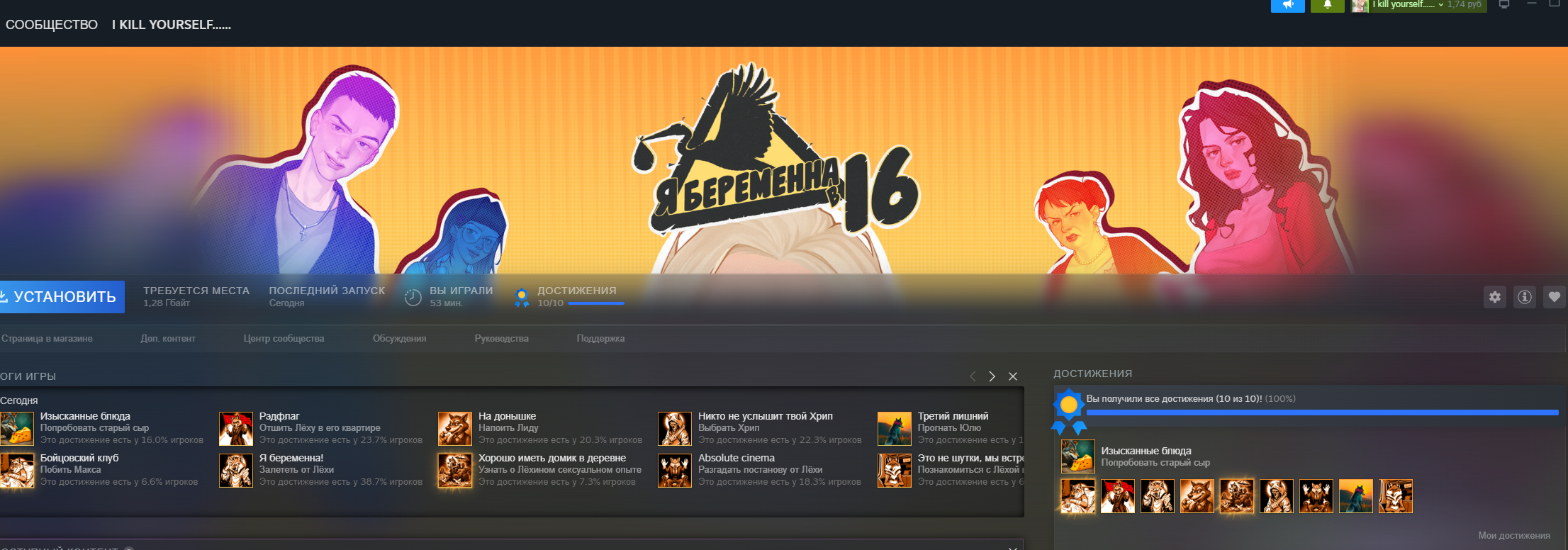Click the text Это достижение есть у 16.0% игроков
The width and height of the screenshot is (1568, 550).
point(122,440)
